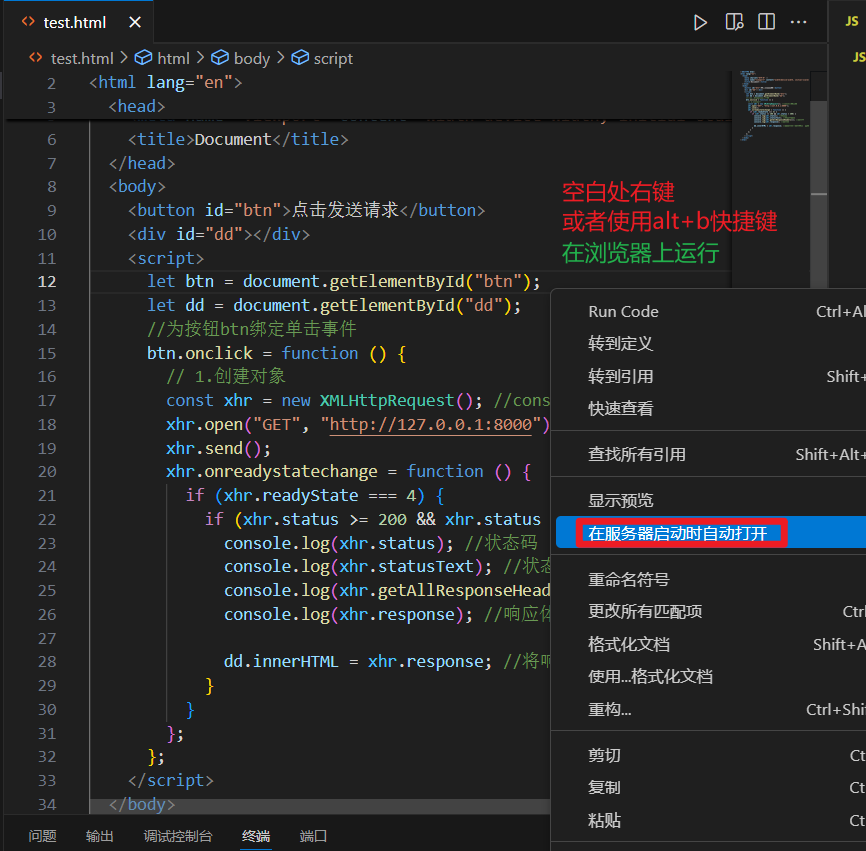Click the body cube icon in the breadcrumb
This screenshot has width=866, height=851.
[220, 57]
